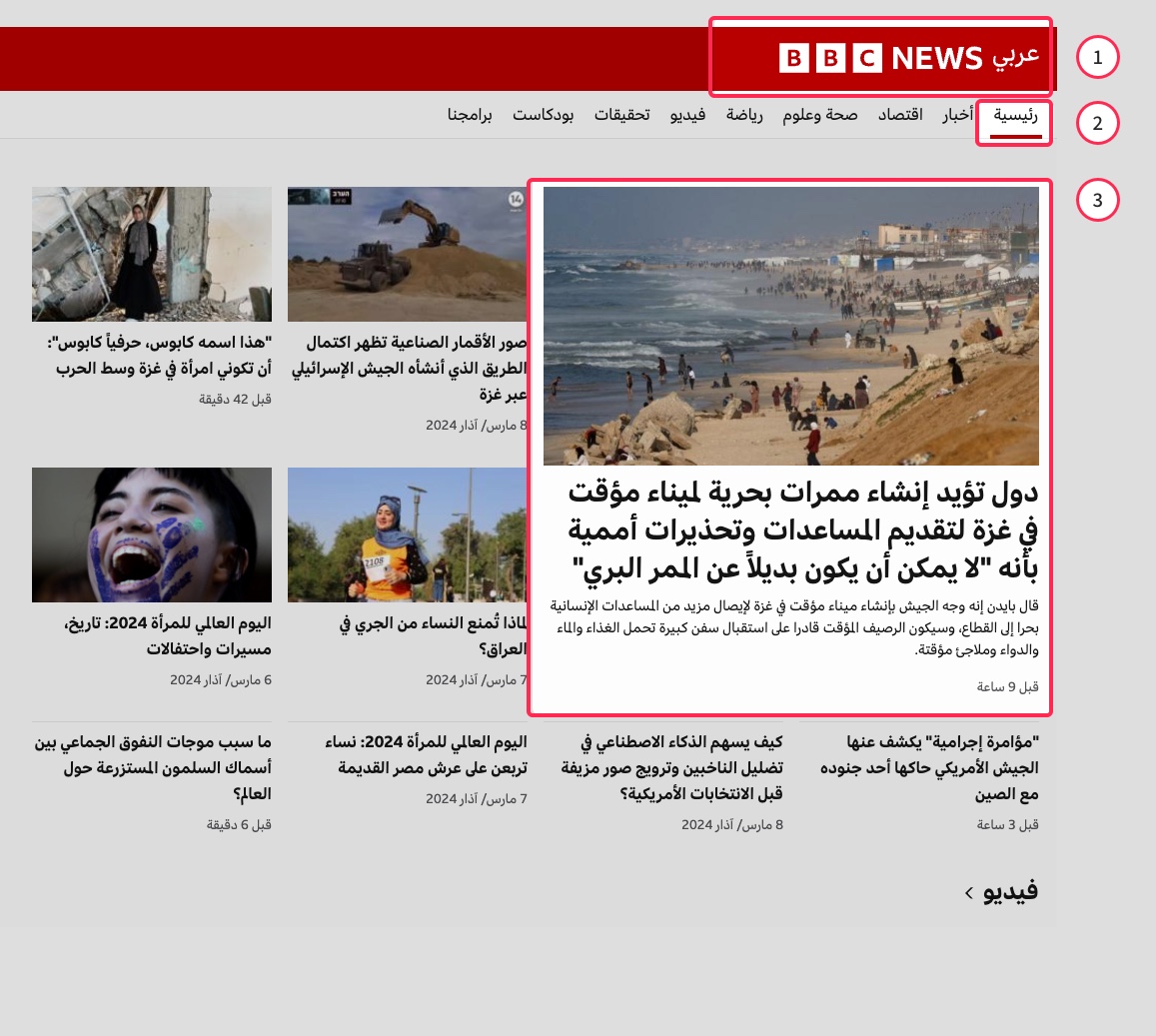The width and height of the screenshot is (1156, 1036).
Task: Open the صحة وعلوم section
Action: tap(820, 115)
